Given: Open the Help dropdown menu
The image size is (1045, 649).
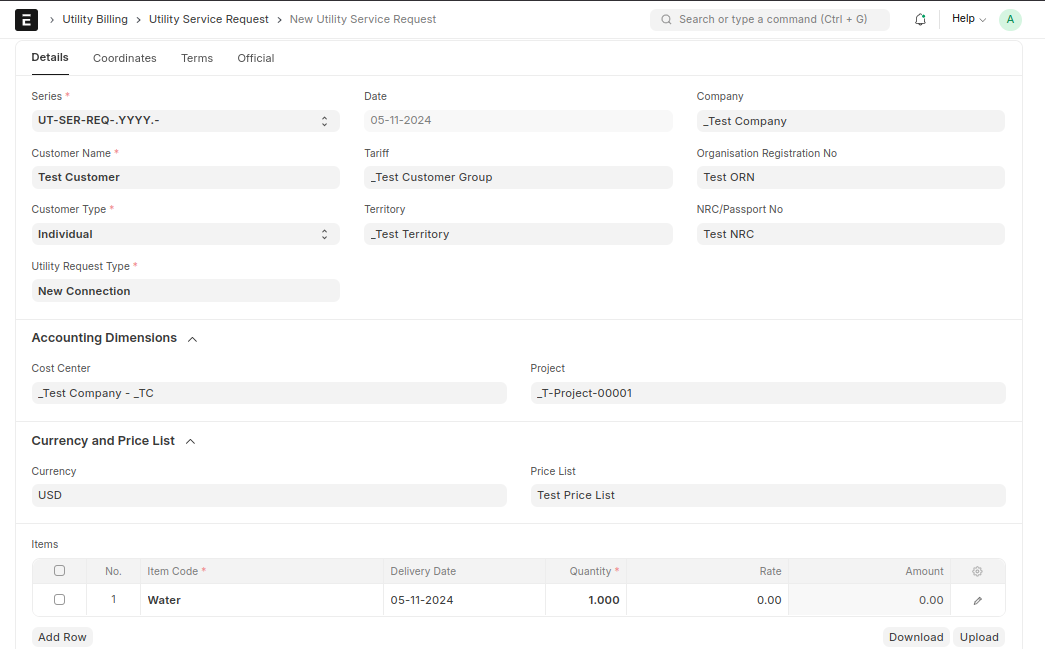Looking at the screenshot, I should click(968, 19).
